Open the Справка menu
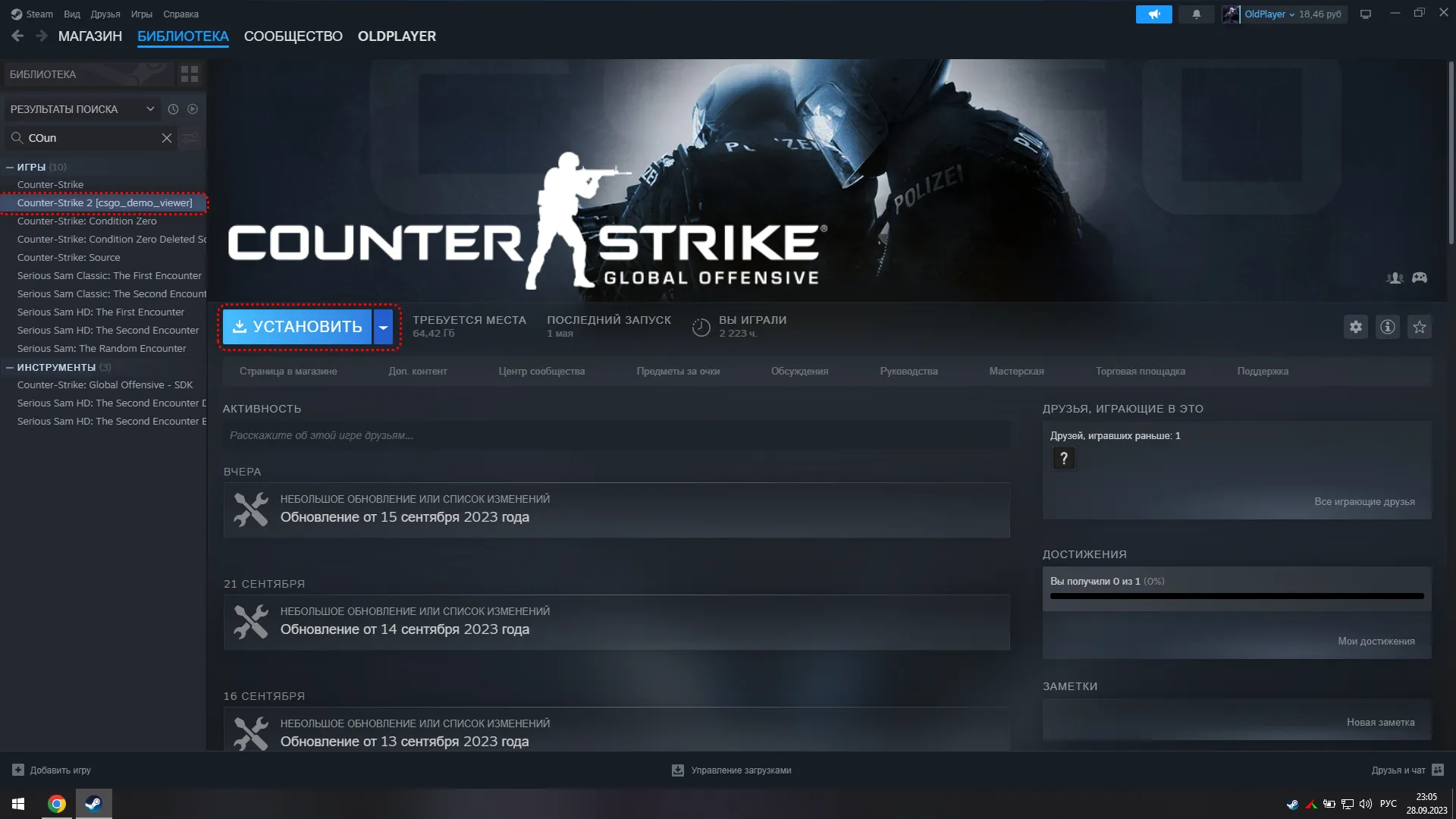 click(180, 14)
